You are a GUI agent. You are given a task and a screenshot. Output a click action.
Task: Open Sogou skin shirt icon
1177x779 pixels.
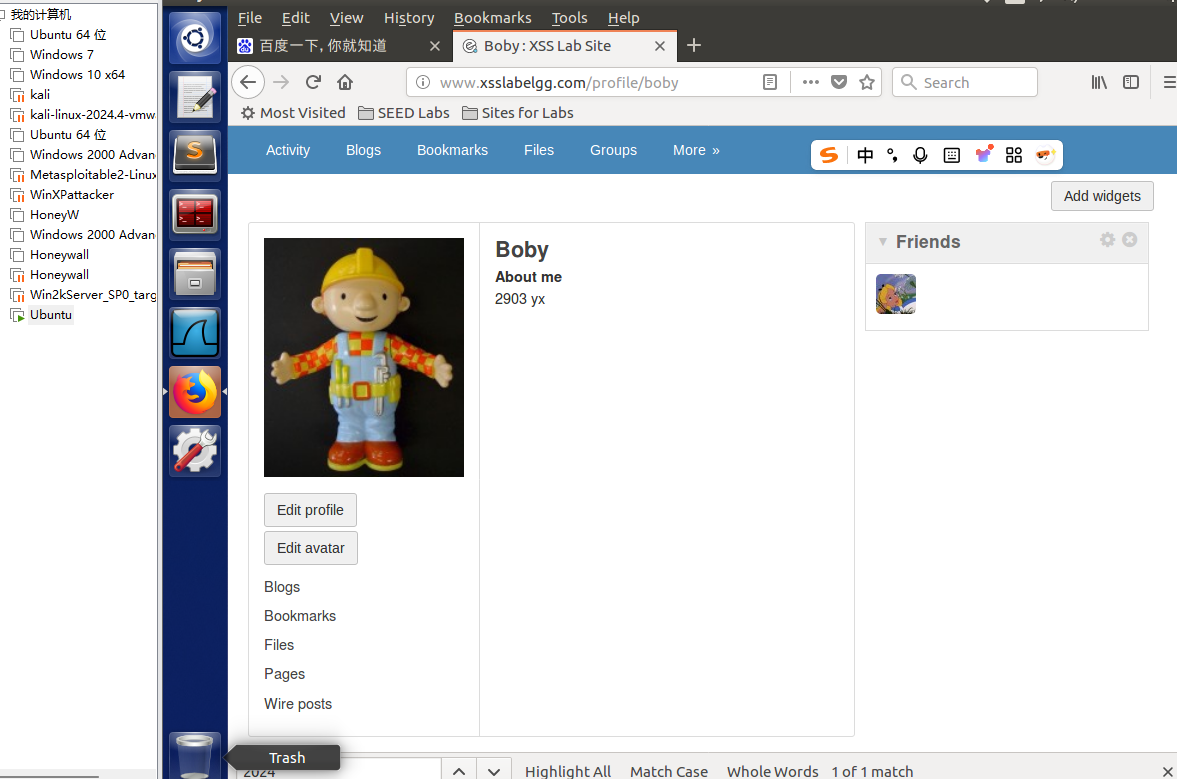pos(984,154)
